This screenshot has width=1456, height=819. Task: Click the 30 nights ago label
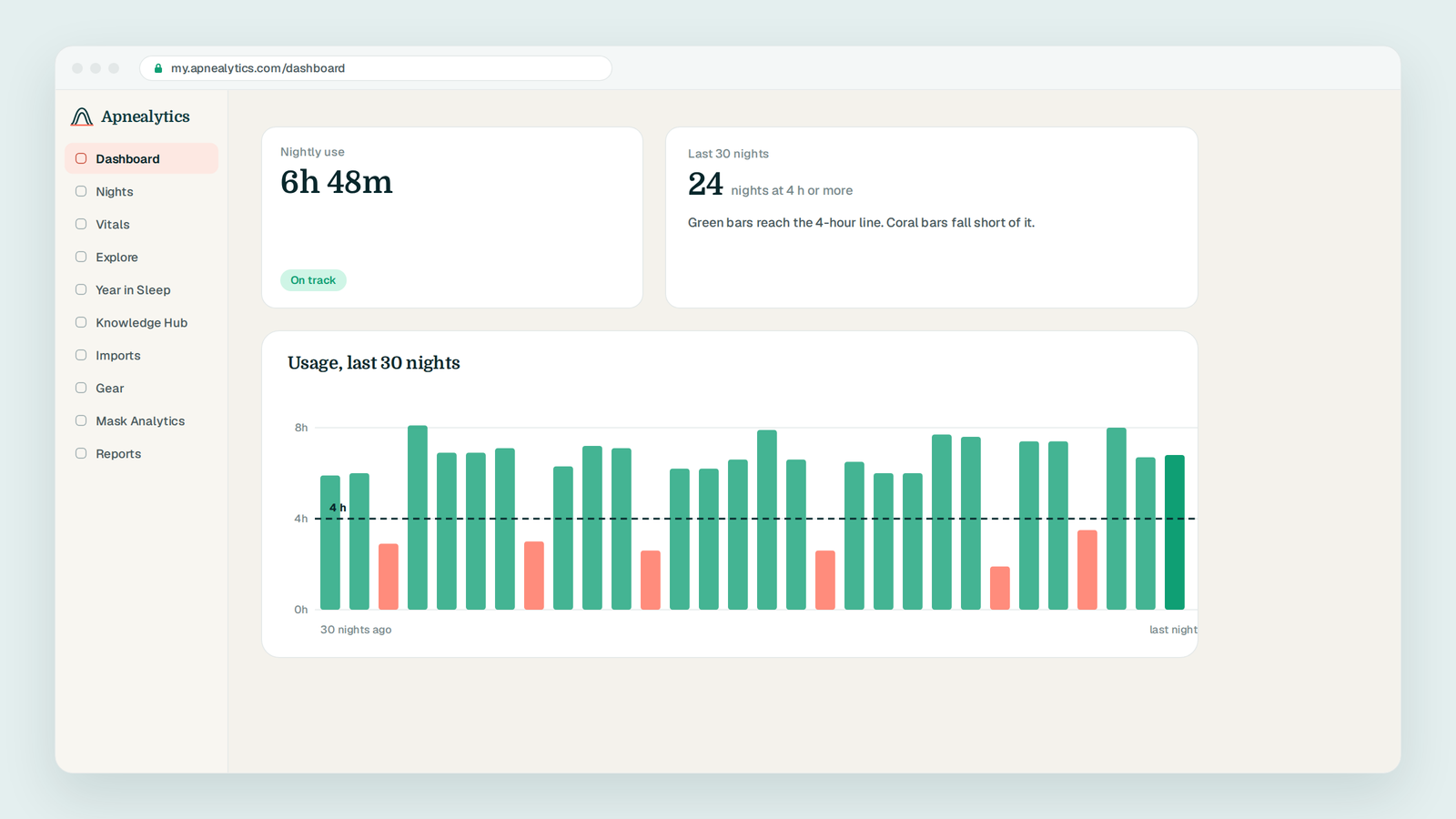(356, 630)
